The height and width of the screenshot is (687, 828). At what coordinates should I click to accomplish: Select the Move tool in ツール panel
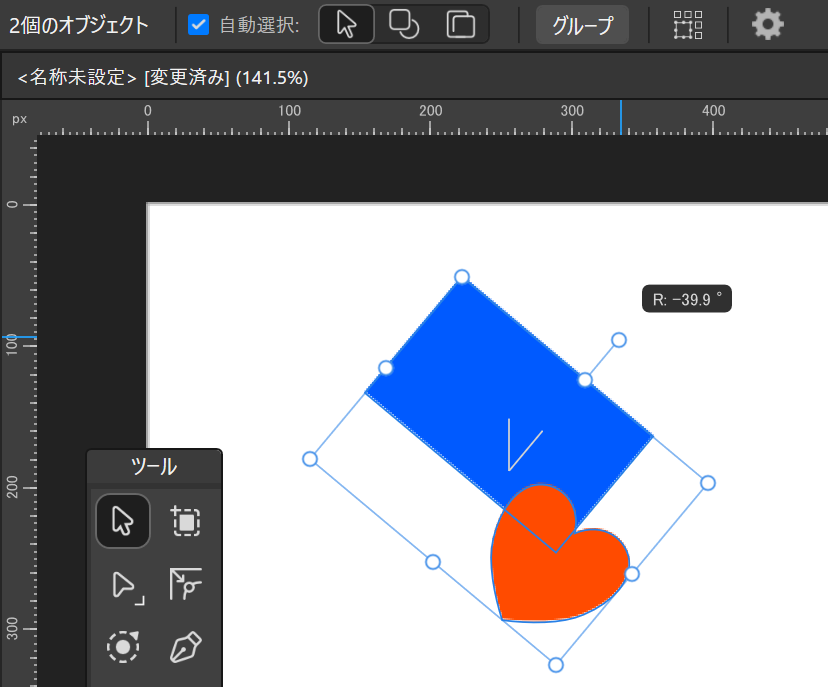tap(123, 521)
